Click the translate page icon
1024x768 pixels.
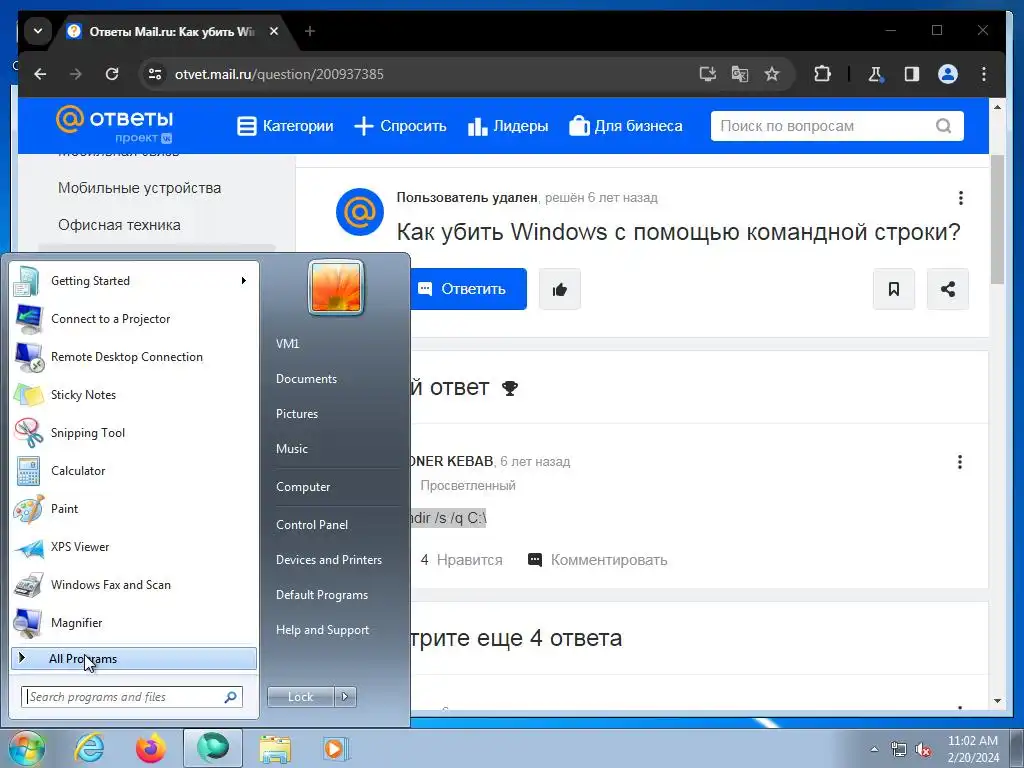740,74
